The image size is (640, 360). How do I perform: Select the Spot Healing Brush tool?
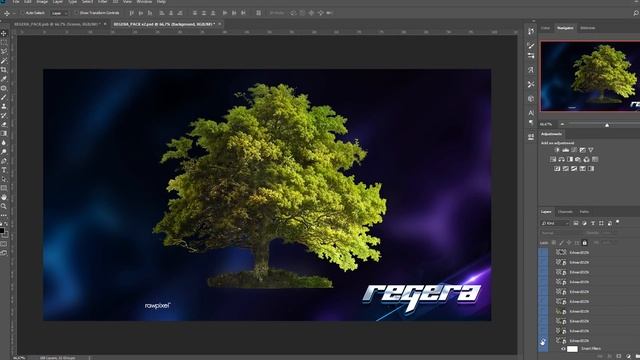(x=4, y=88)
